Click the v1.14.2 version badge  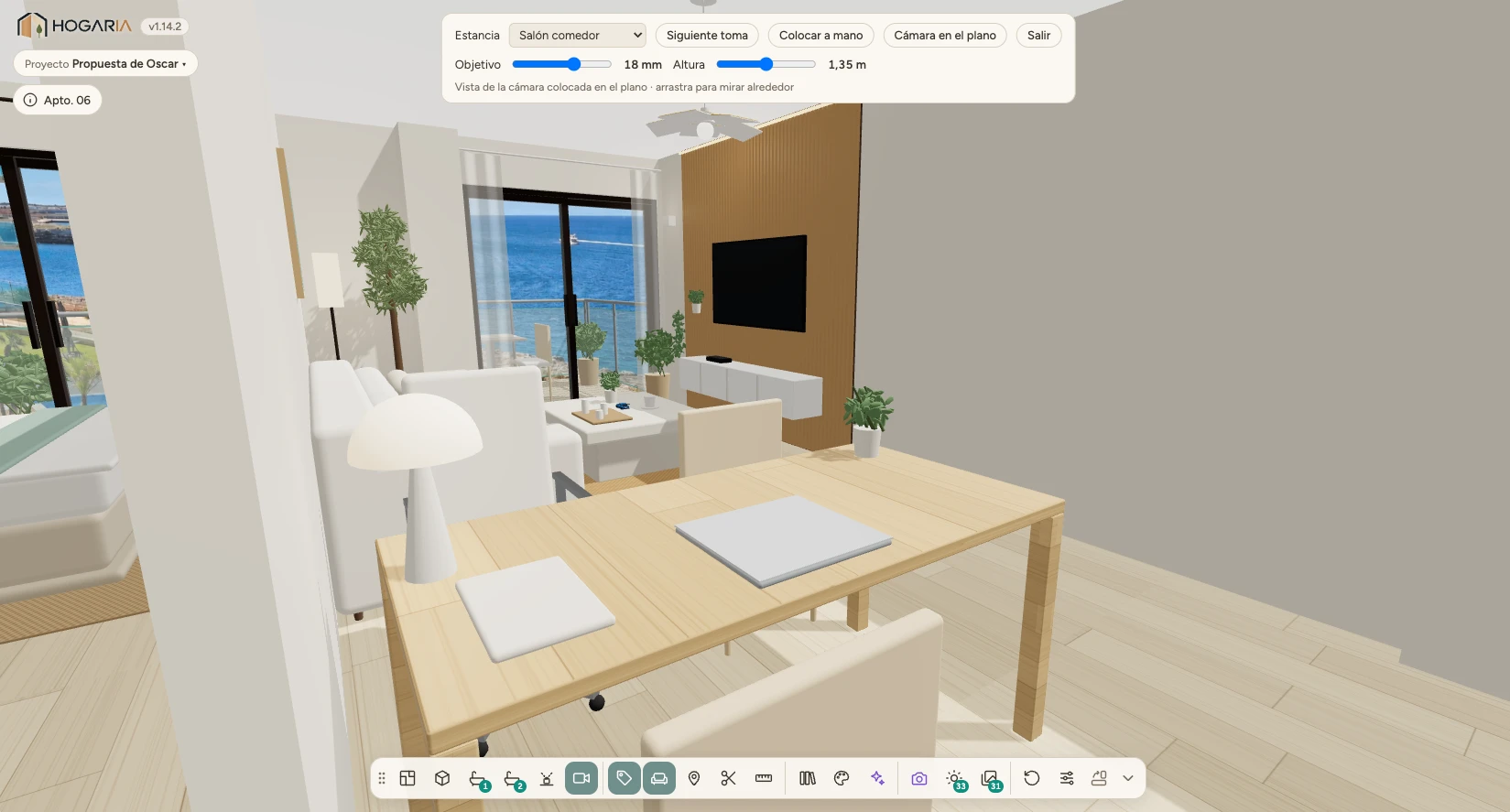point(165,27)
